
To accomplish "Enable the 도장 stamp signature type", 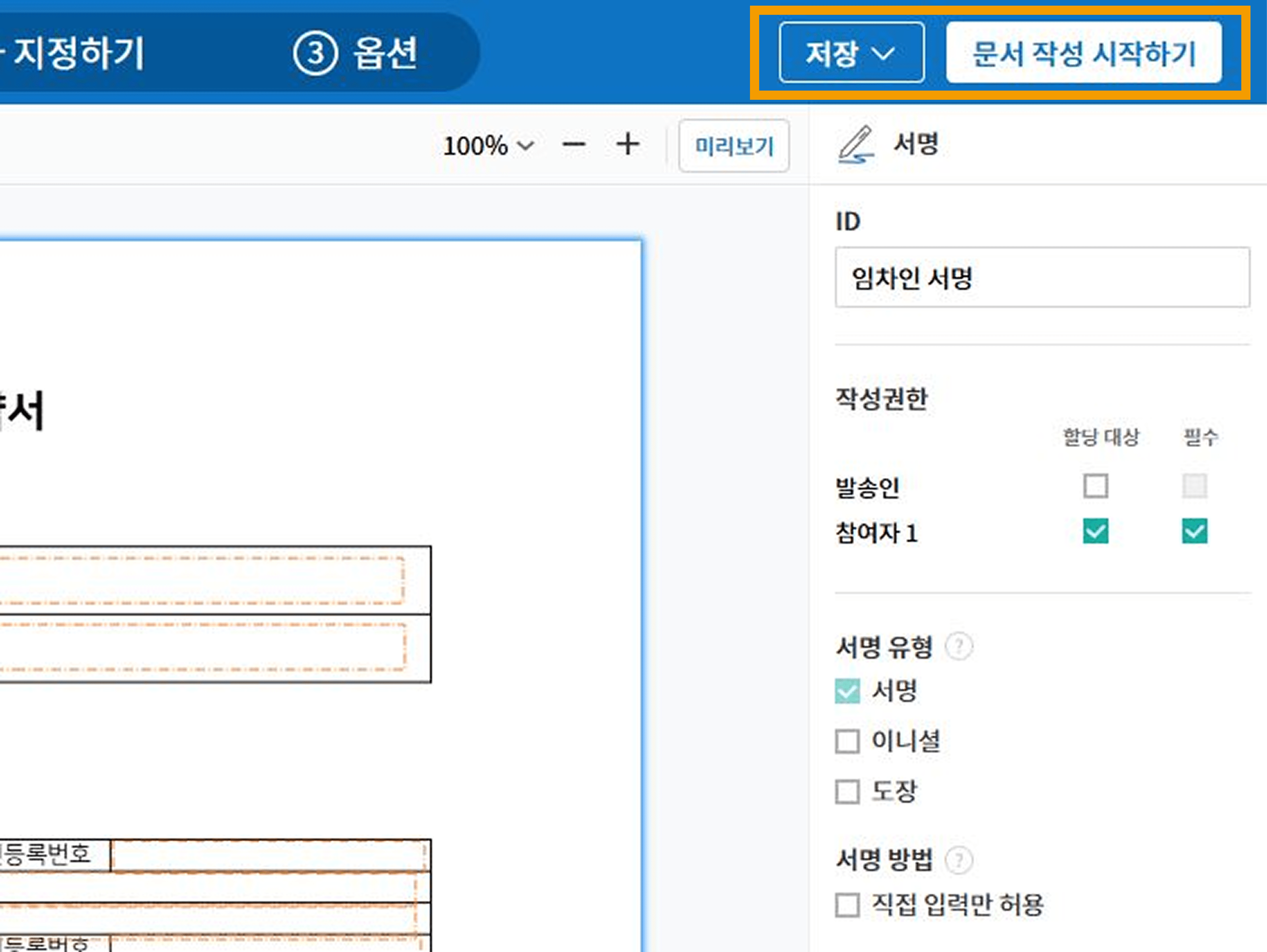I will pos(847,791).
